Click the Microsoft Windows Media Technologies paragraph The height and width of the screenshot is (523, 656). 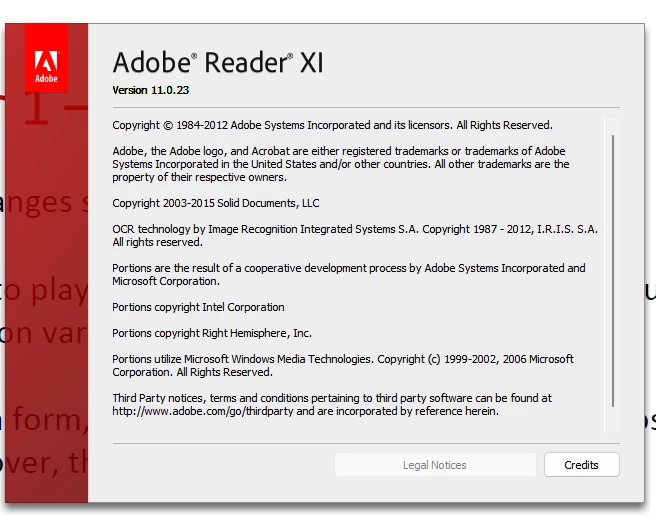click(x=343, y=366)
